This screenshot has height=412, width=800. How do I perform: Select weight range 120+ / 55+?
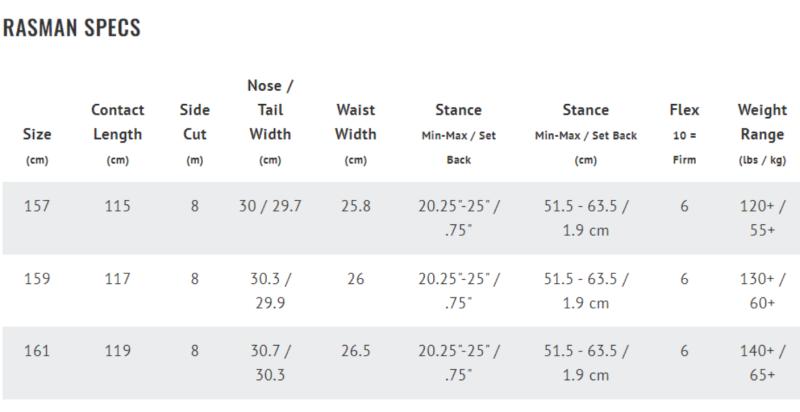tap(762, 218)
